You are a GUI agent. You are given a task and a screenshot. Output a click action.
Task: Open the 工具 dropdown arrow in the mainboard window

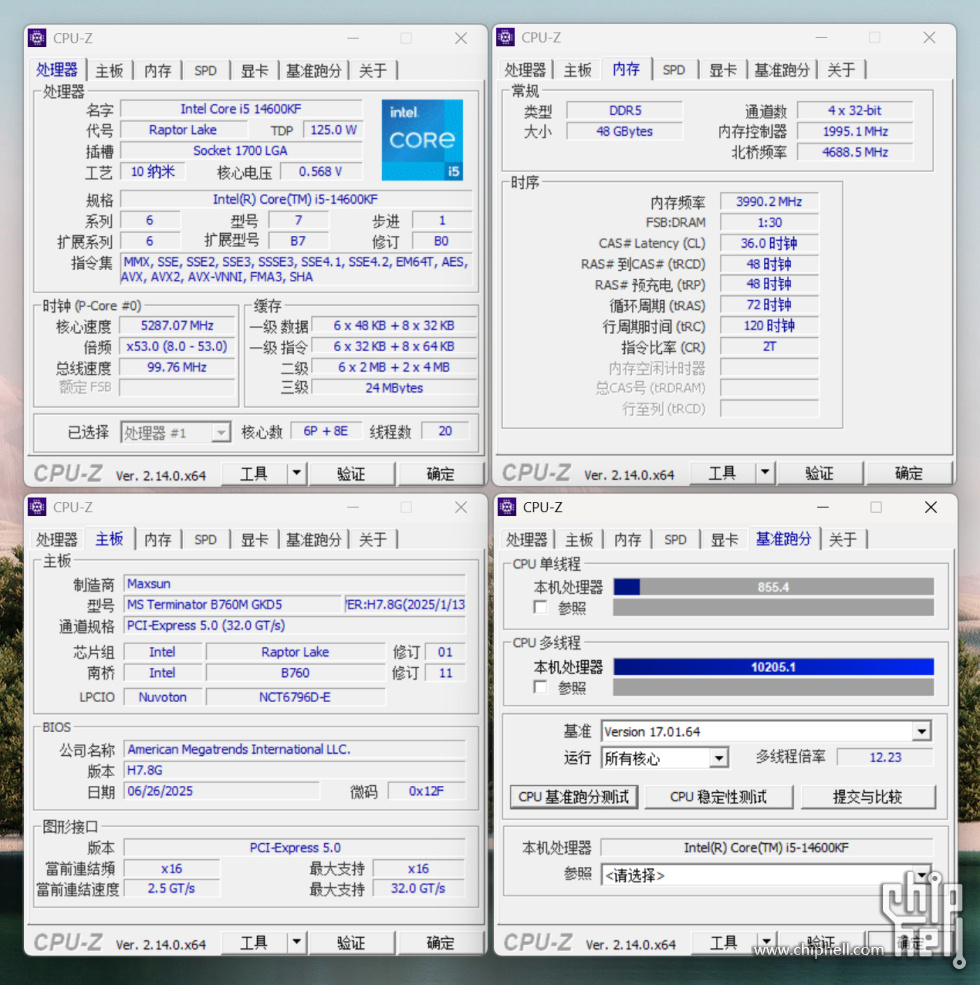click(x=297, y=942)
